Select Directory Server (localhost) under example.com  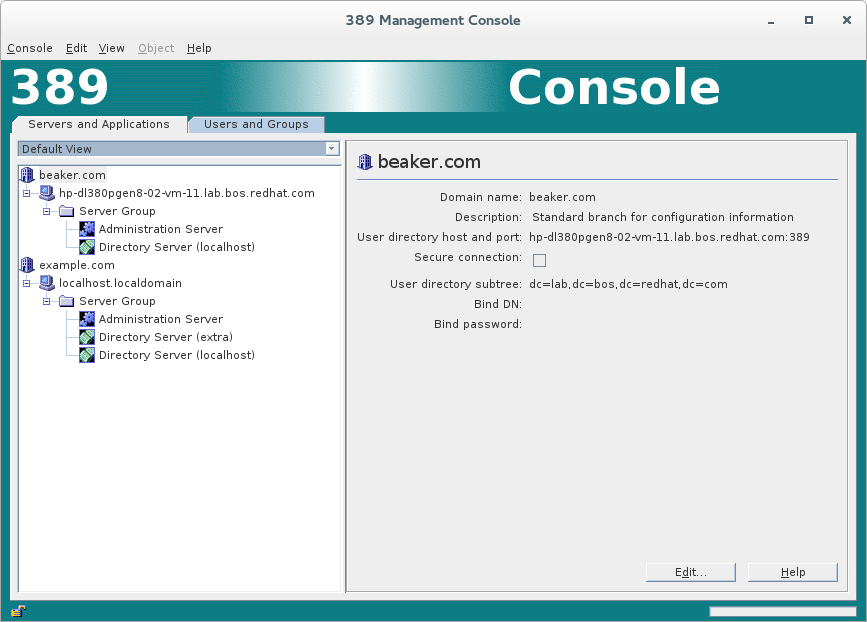pos(177,355)
